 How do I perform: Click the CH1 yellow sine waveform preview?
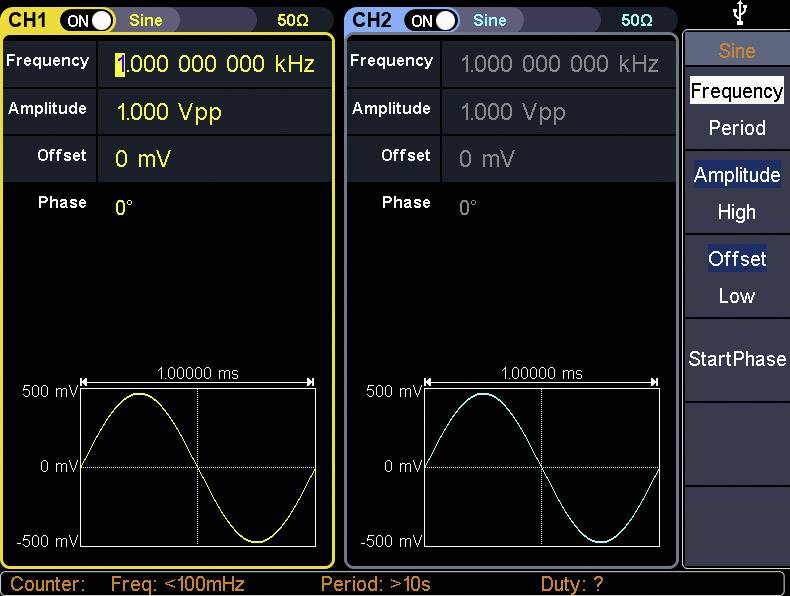point(197,467)
